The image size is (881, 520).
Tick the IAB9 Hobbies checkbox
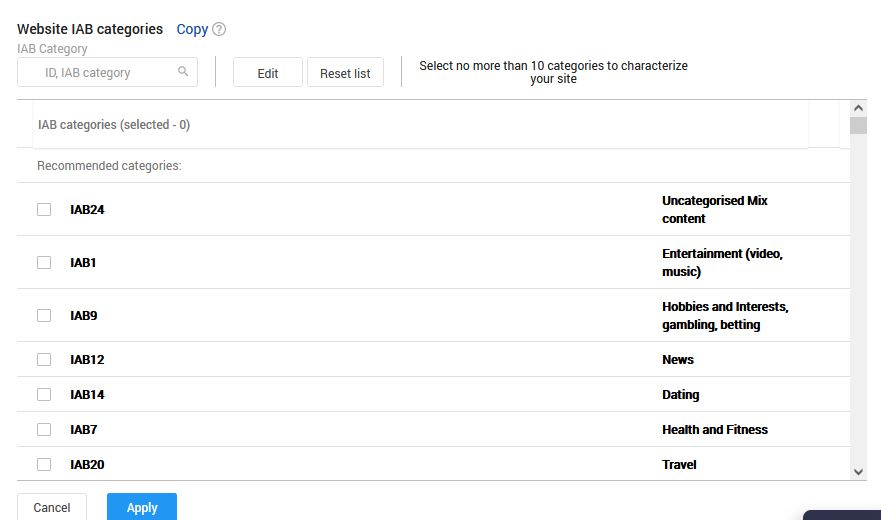(x=44, y=316)
